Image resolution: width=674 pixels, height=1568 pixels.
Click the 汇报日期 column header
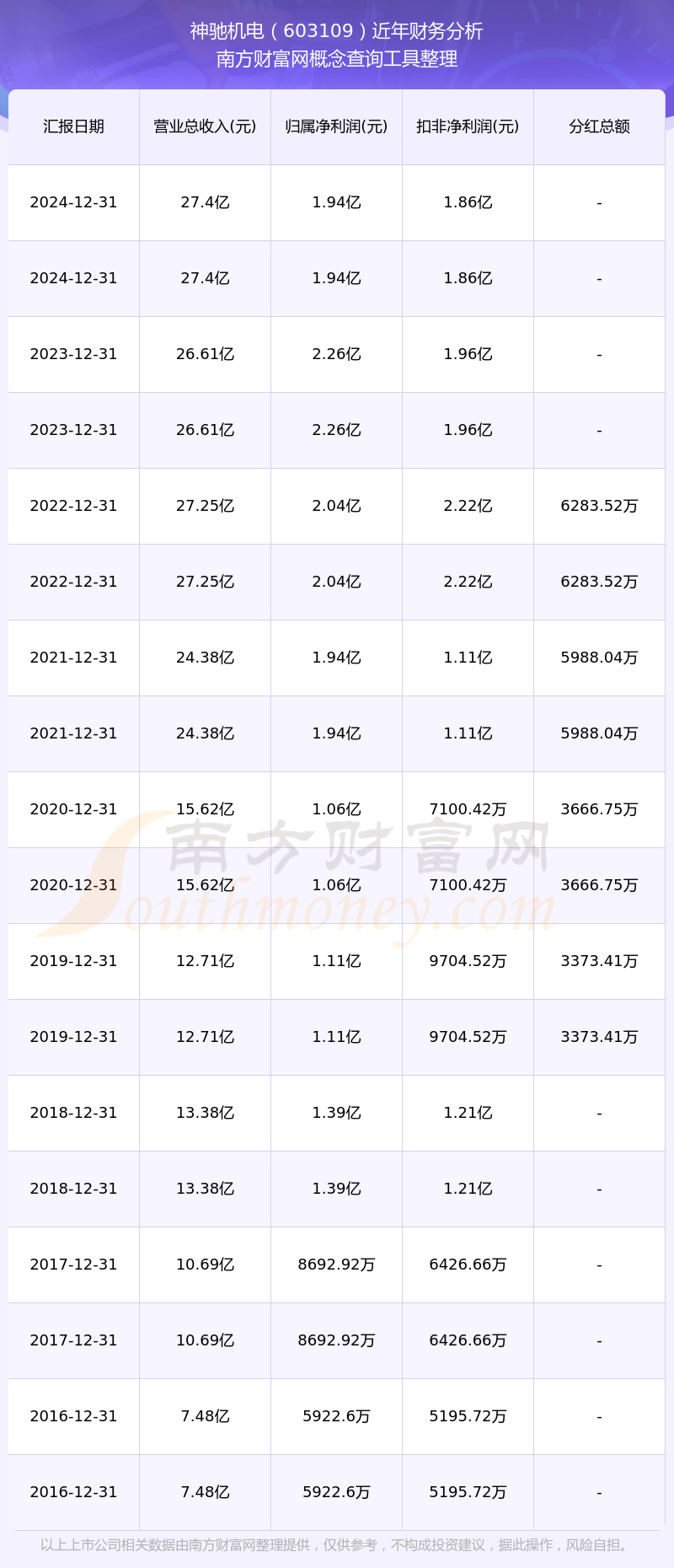pyautogui.click(x=73, y=126)
